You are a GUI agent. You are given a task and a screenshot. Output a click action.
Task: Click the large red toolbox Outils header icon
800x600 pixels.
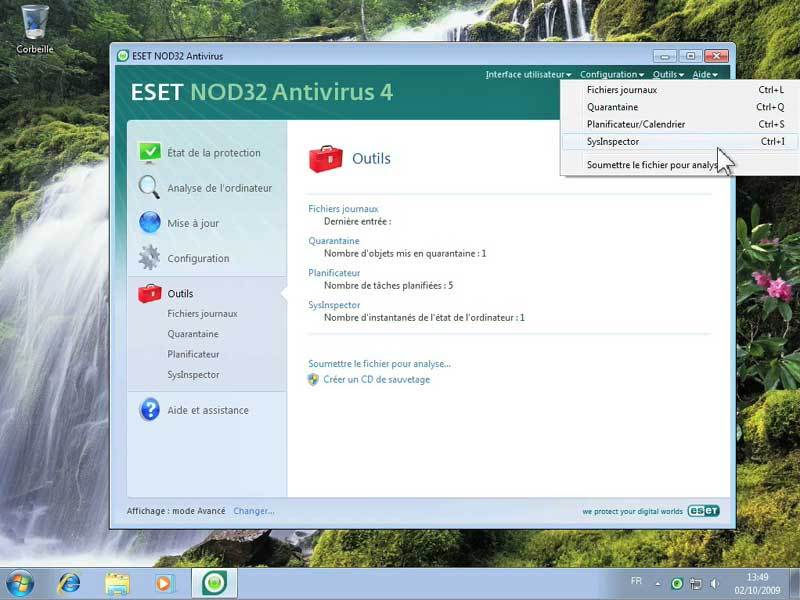tap(326, 159)
